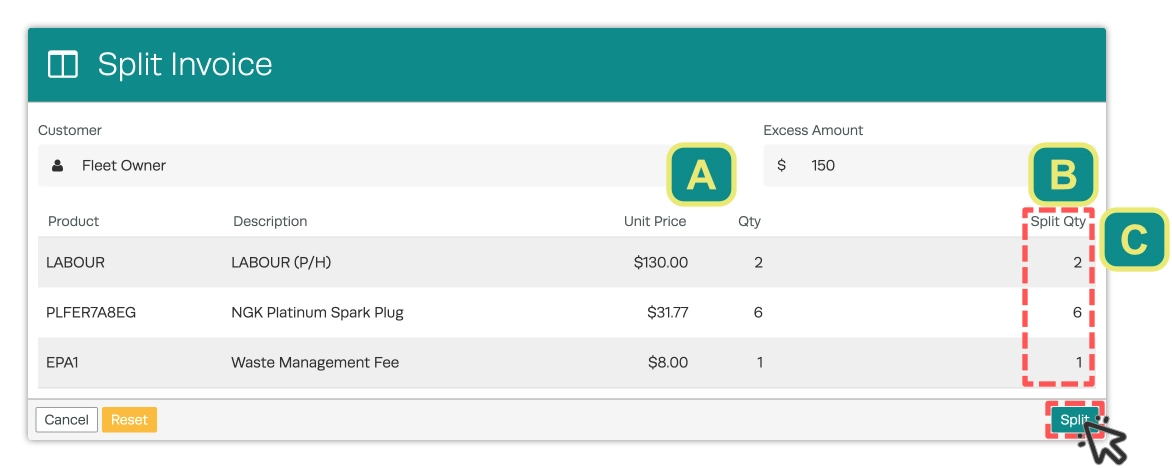
Task: Click the Excess Amount label
Action: 813,130
